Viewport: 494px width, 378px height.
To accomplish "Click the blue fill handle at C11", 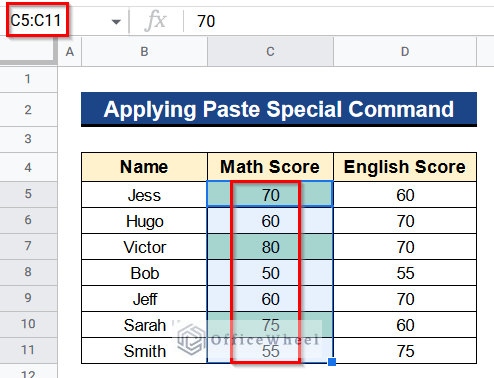I will pos(332,362).
